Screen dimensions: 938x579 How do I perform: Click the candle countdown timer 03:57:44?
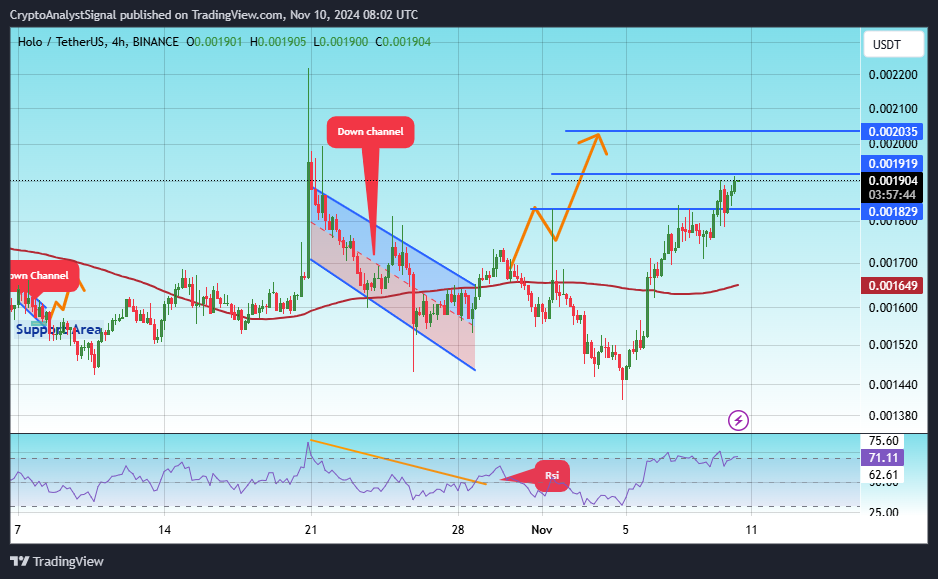[892, 195]
